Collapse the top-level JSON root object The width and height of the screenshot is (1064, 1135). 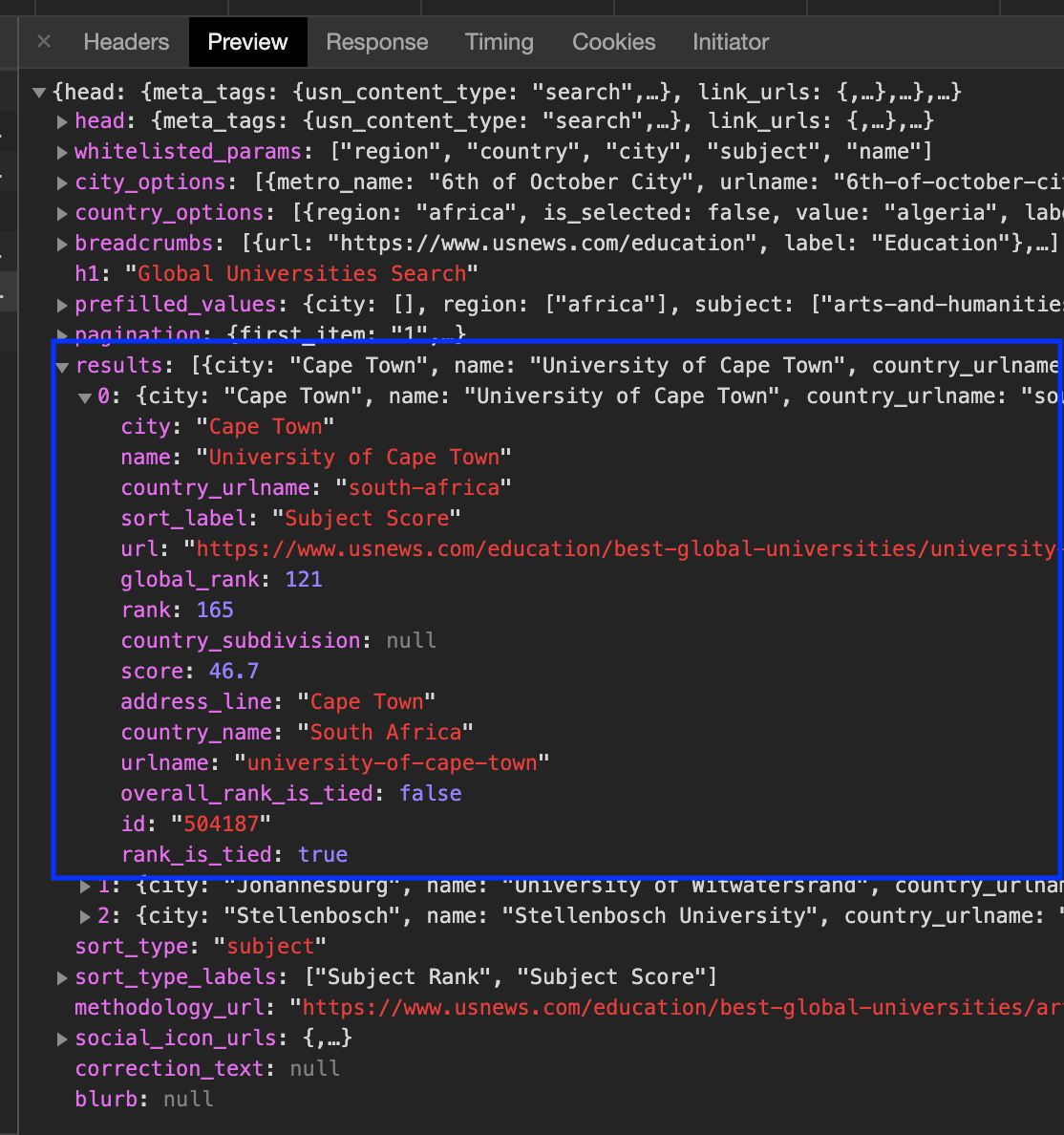tap(38, 92)
